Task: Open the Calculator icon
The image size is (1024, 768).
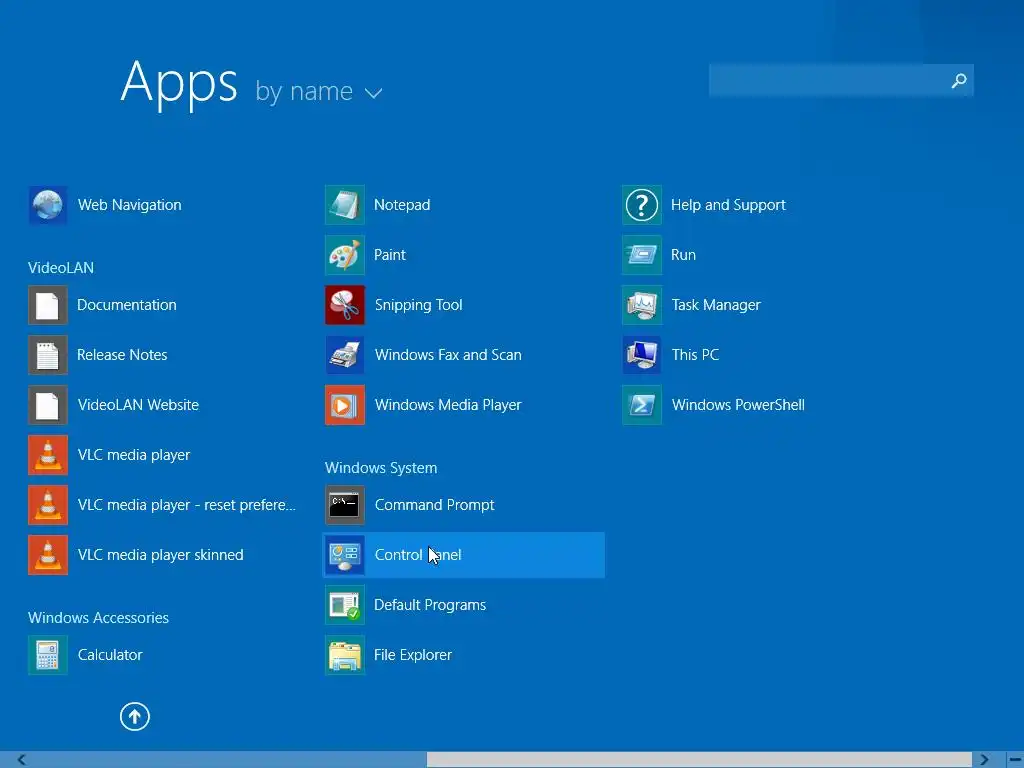Action: point(48,655)
